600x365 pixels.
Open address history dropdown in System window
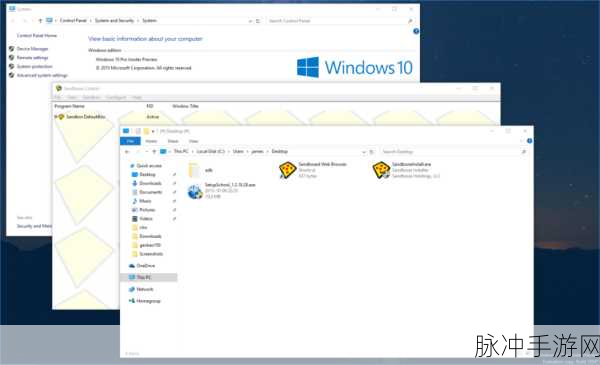click(x=250, y=21)
